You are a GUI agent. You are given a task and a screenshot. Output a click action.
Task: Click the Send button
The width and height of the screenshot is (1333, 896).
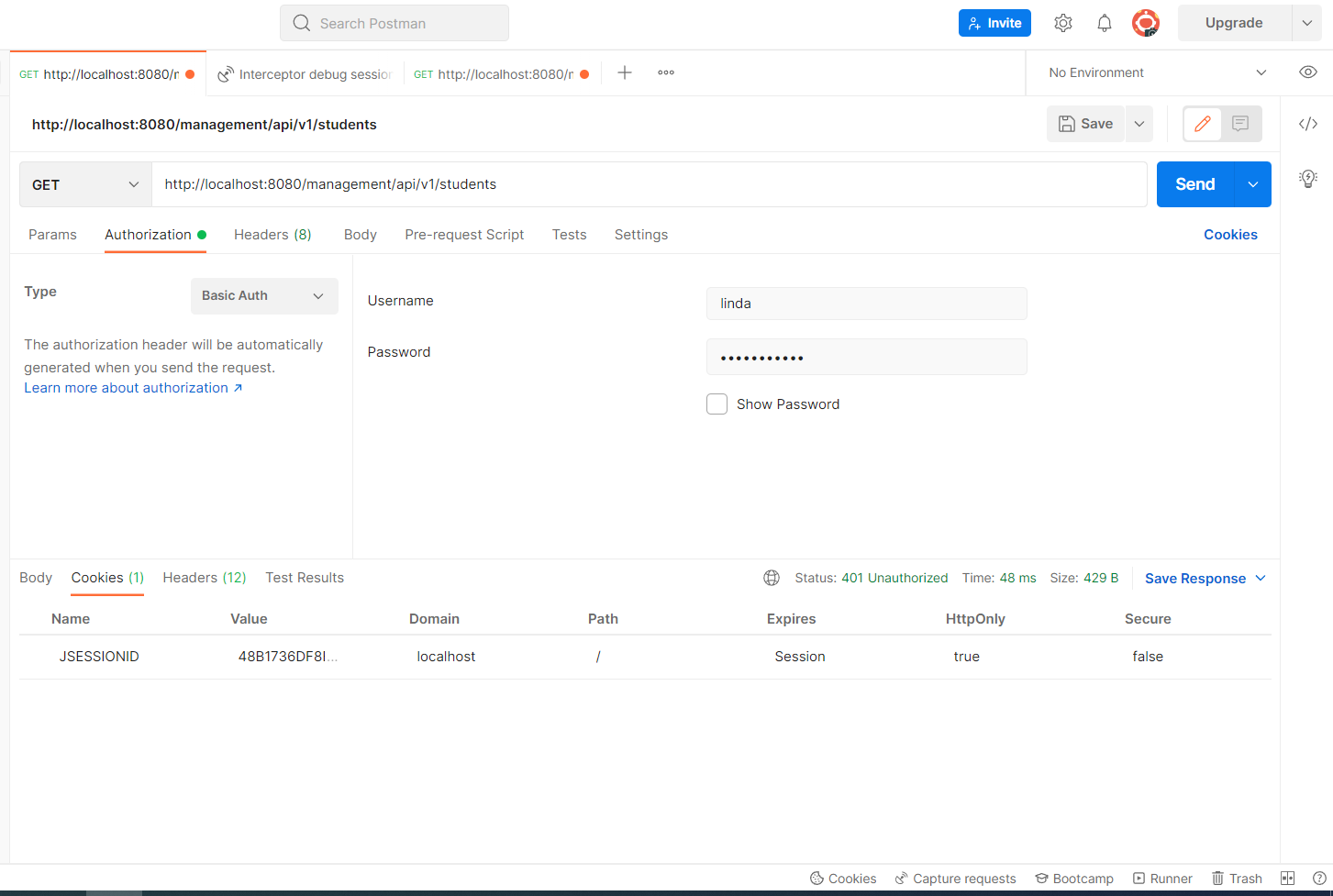1195,184
